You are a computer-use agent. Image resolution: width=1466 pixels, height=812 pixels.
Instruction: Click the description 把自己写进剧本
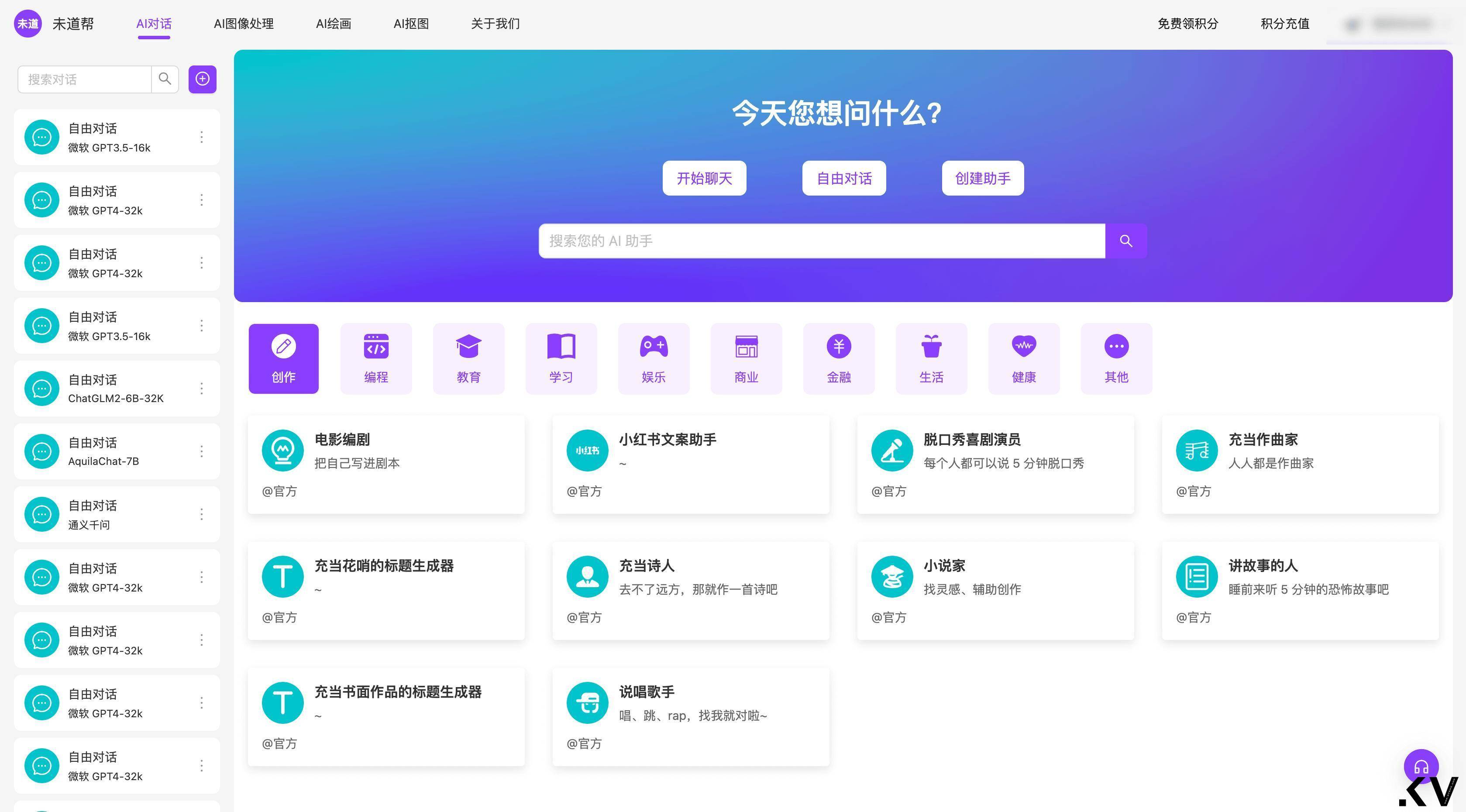click(357, 463)
